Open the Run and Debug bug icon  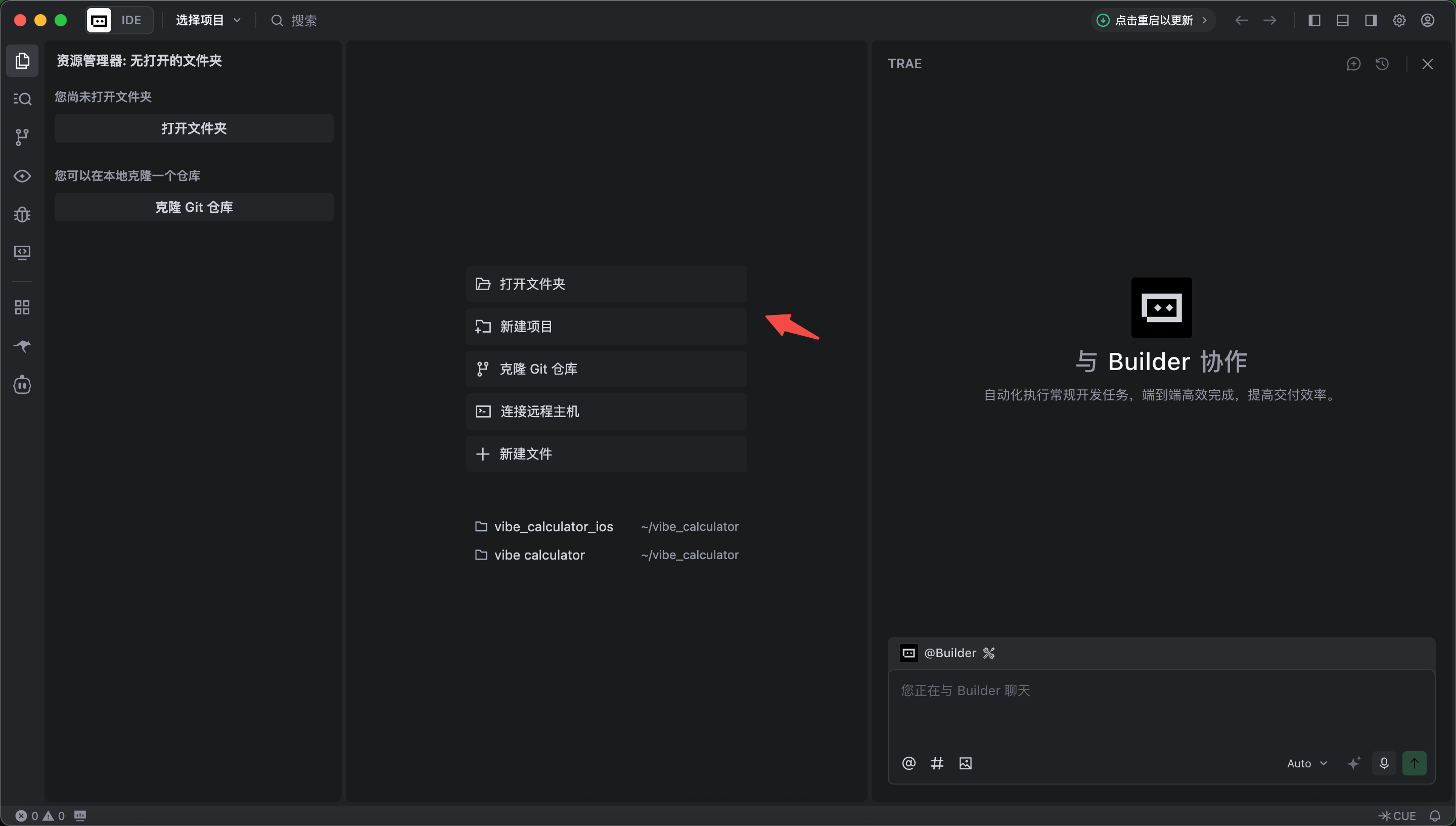[22, 214]
